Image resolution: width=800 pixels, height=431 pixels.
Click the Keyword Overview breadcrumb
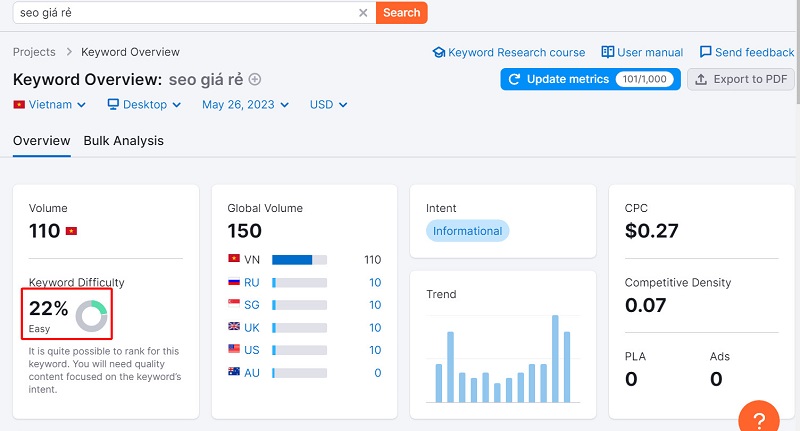[130, 52]
